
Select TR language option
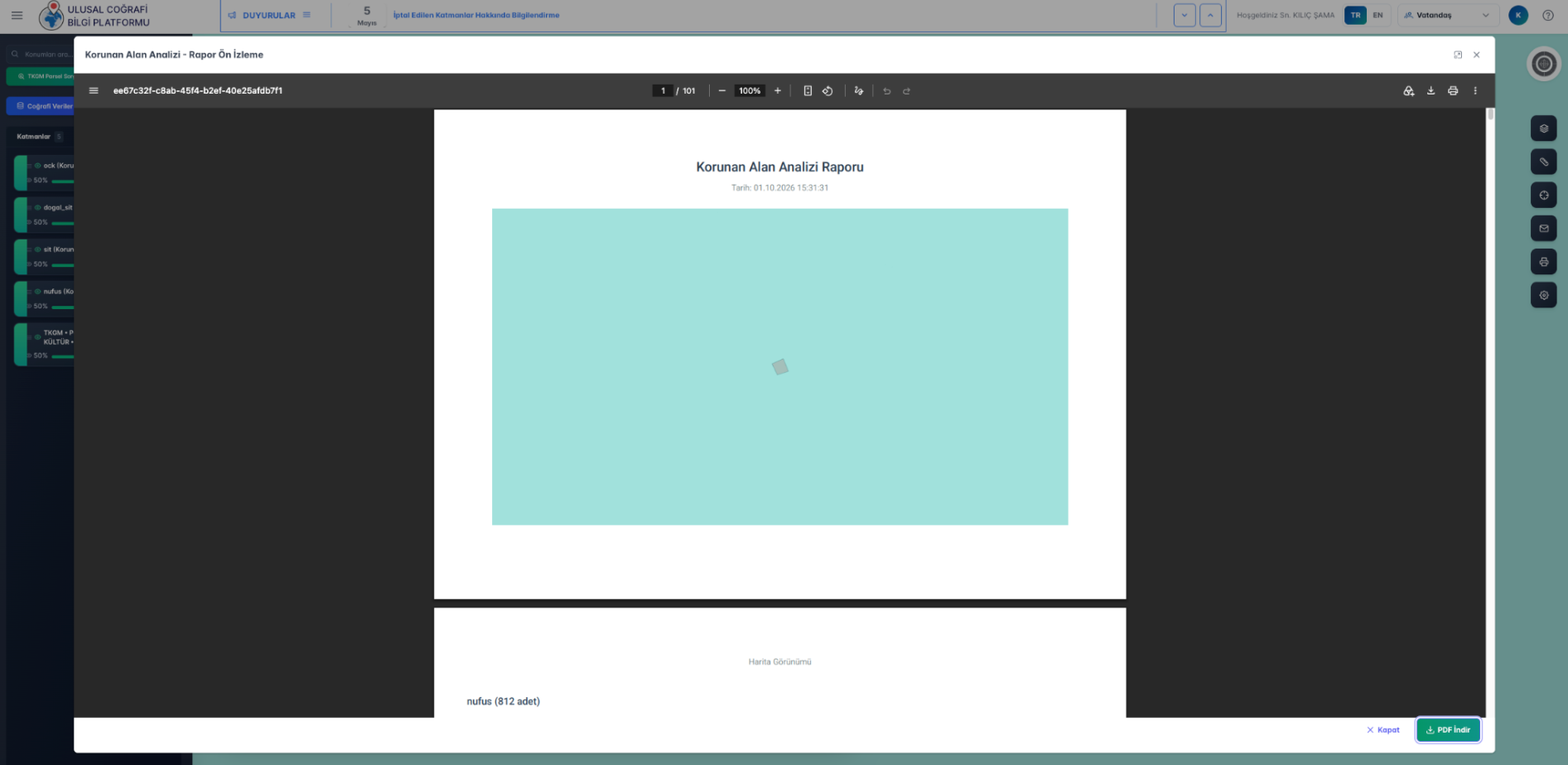pyautogui.click(x=1355, y=15)
